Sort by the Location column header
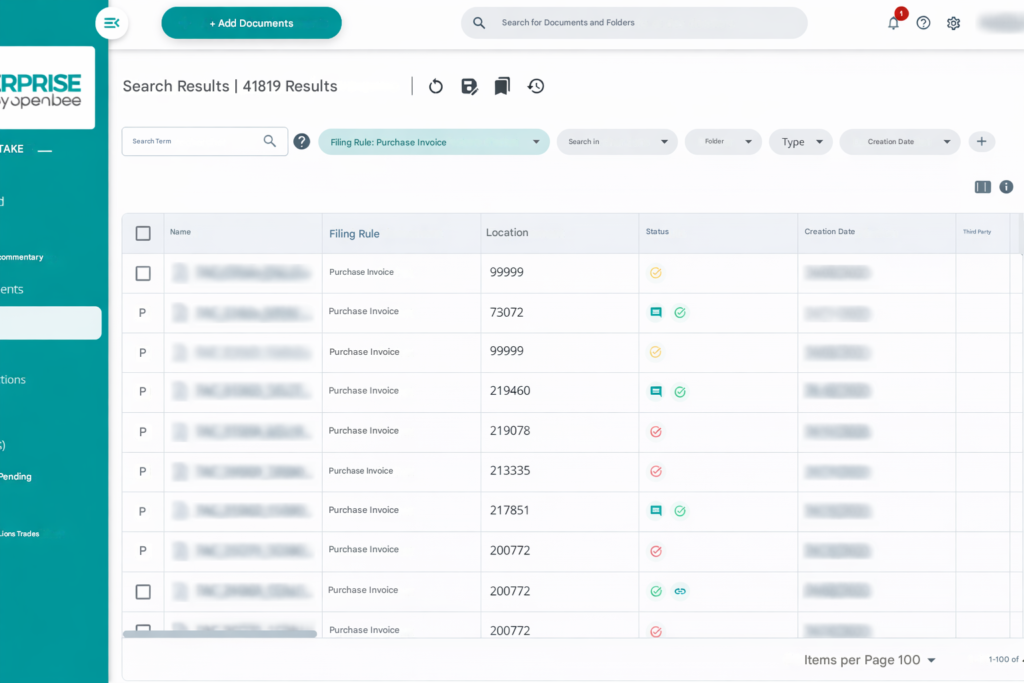1024x683 pixels. click(507, 232)
